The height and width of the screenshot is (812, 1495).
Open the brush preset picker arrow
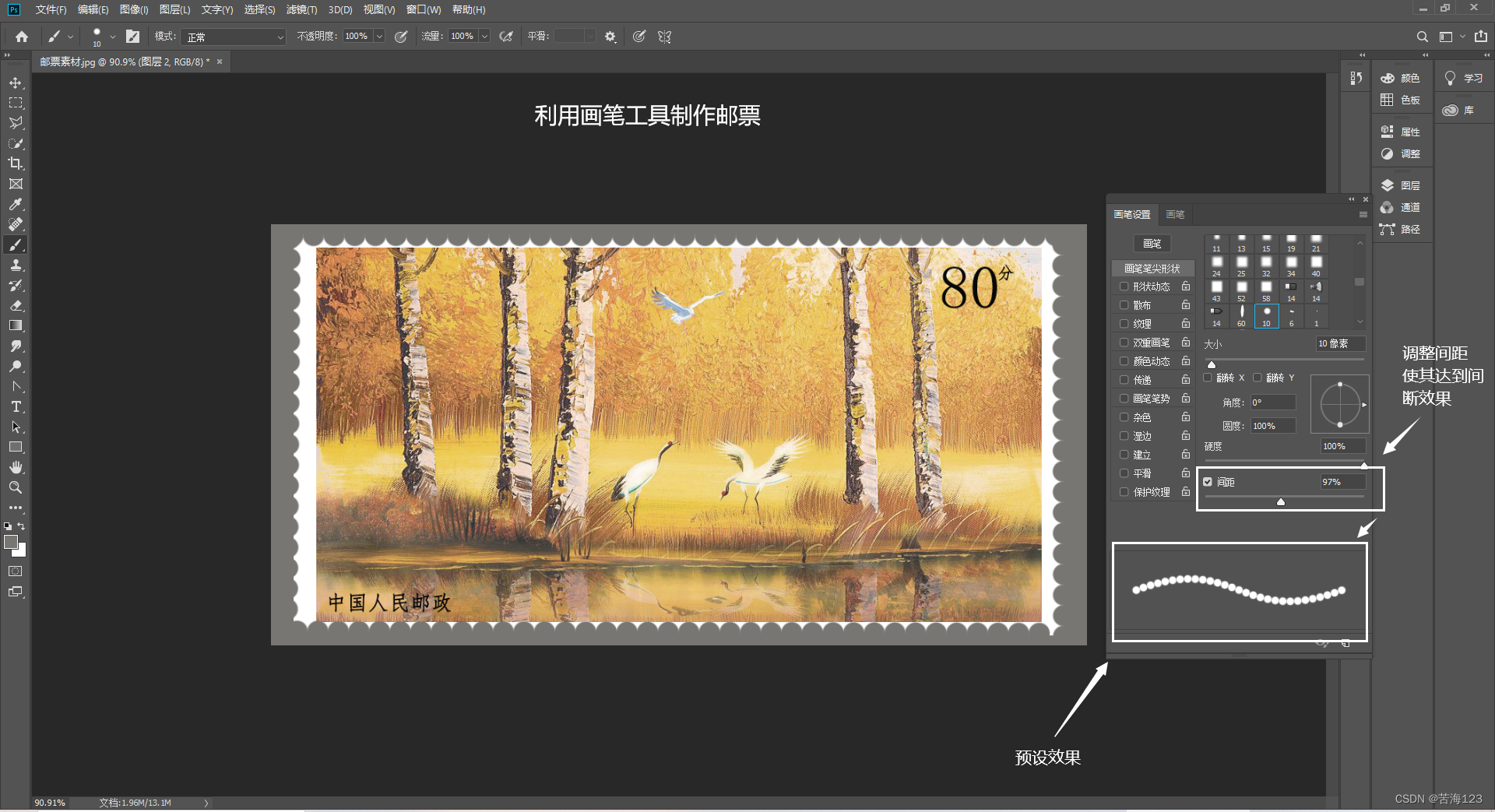click(x=113, y=37)
